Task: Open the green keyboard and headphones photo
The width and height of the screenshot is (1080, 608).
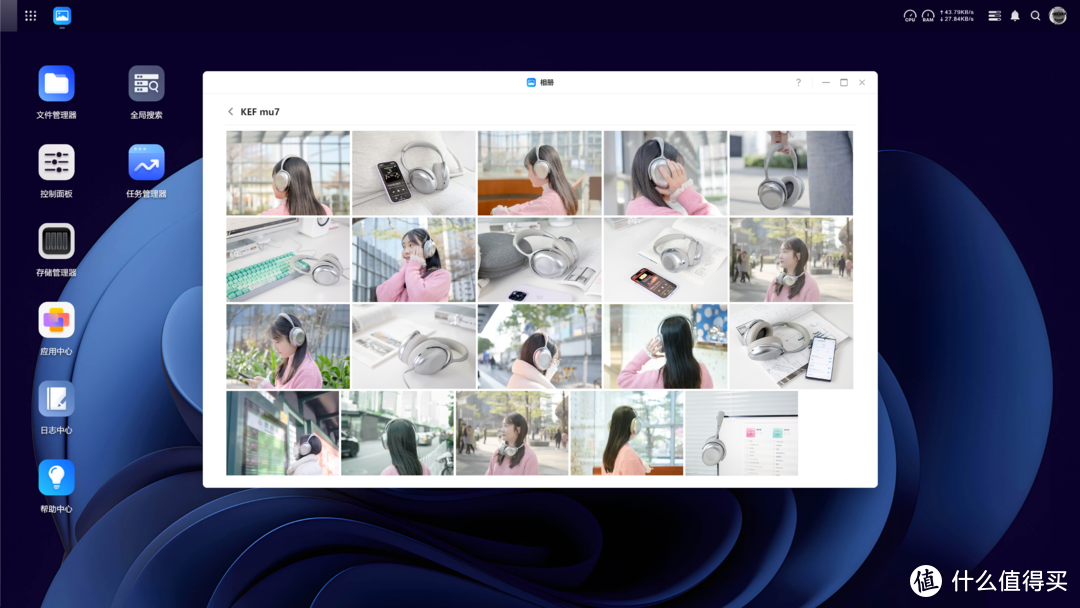Action: [288, 260]
